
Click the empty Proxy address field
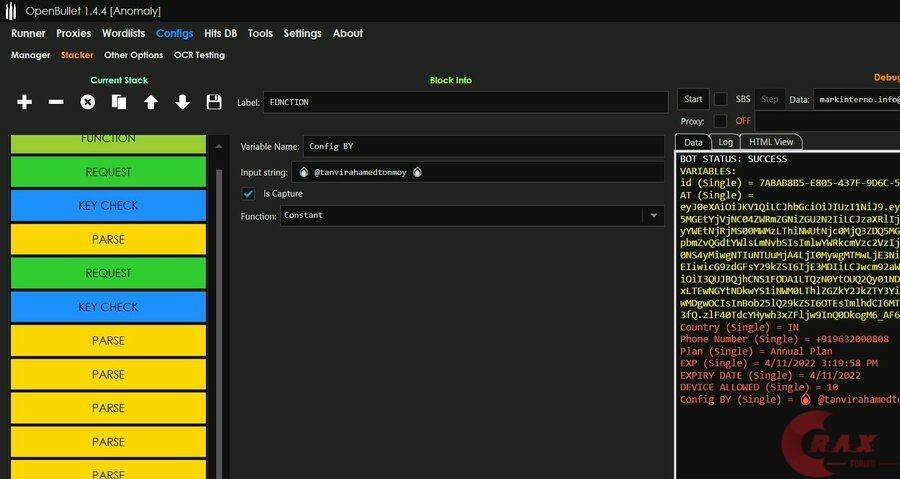(828, 121)
